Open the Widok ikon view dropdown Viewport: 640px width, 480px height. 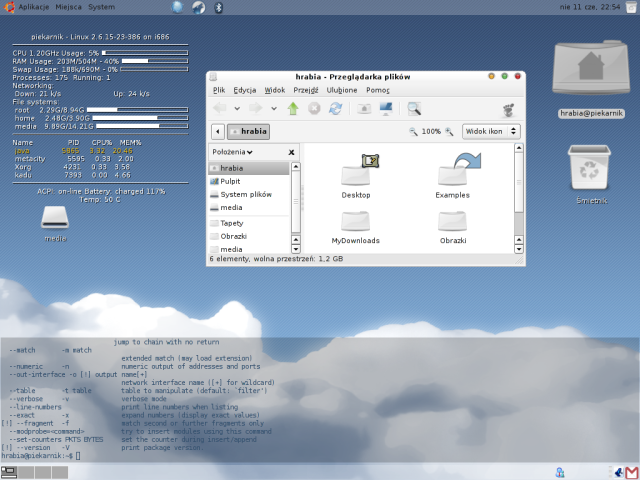(x=491, y=131)
